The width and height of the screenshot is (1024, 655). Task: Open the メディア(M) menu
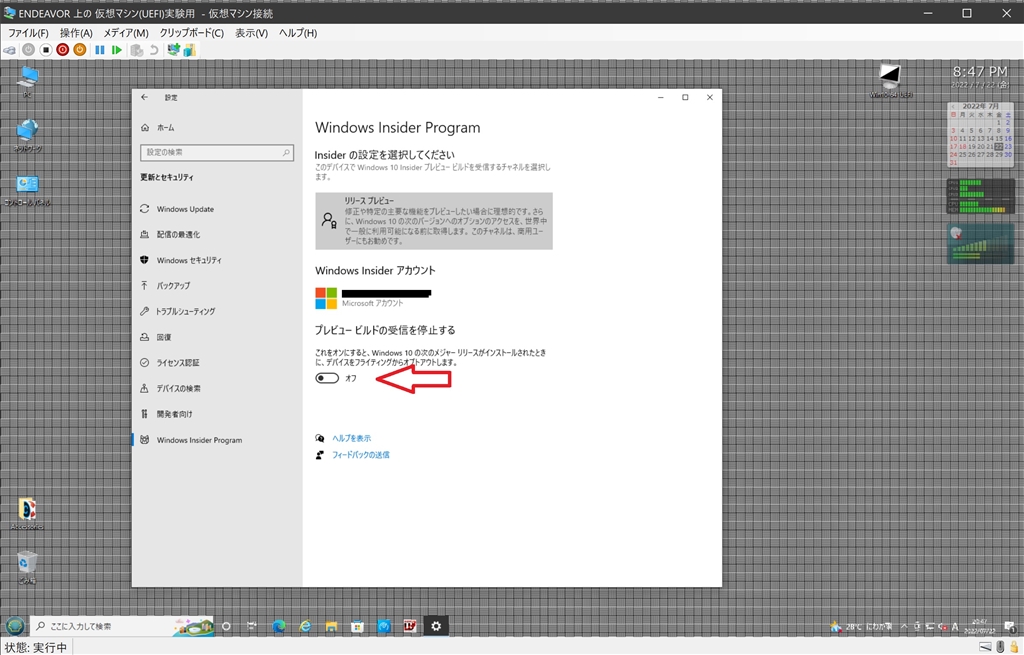[126, 33]
